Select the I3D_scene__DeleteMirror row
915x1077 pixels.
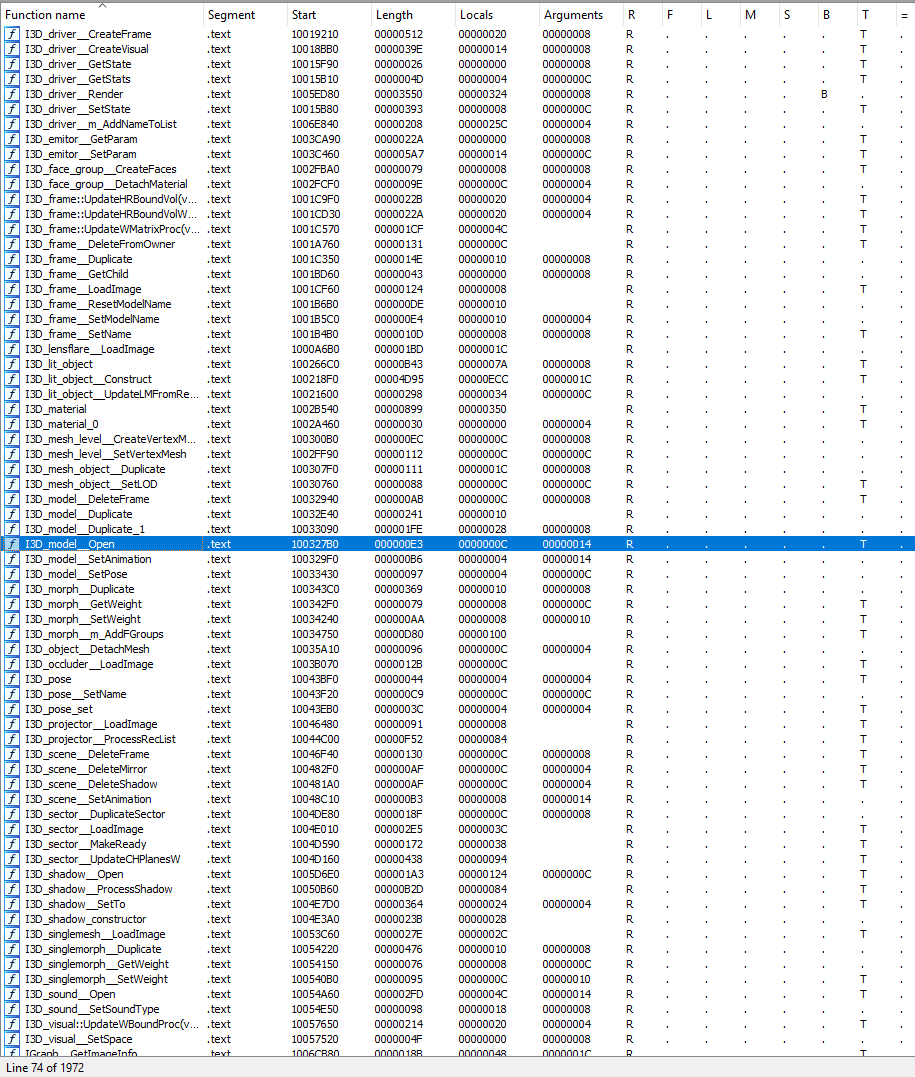click(x=100, y=769)
